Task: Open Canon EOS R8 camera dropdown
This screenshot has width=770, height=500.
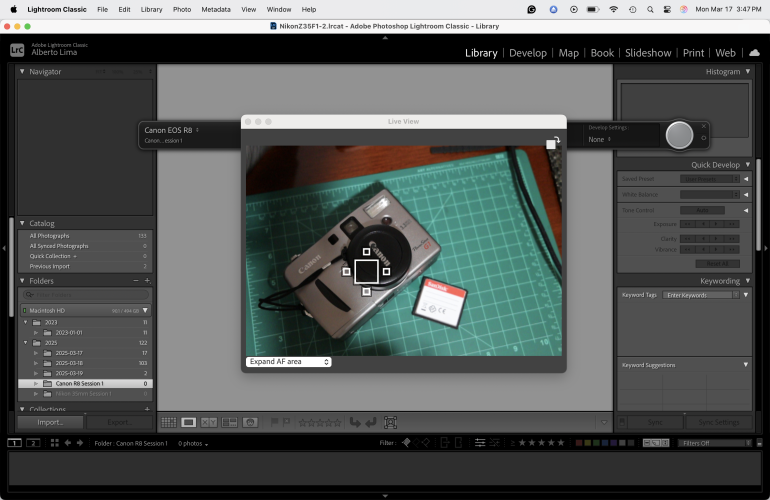Action: 171,130
